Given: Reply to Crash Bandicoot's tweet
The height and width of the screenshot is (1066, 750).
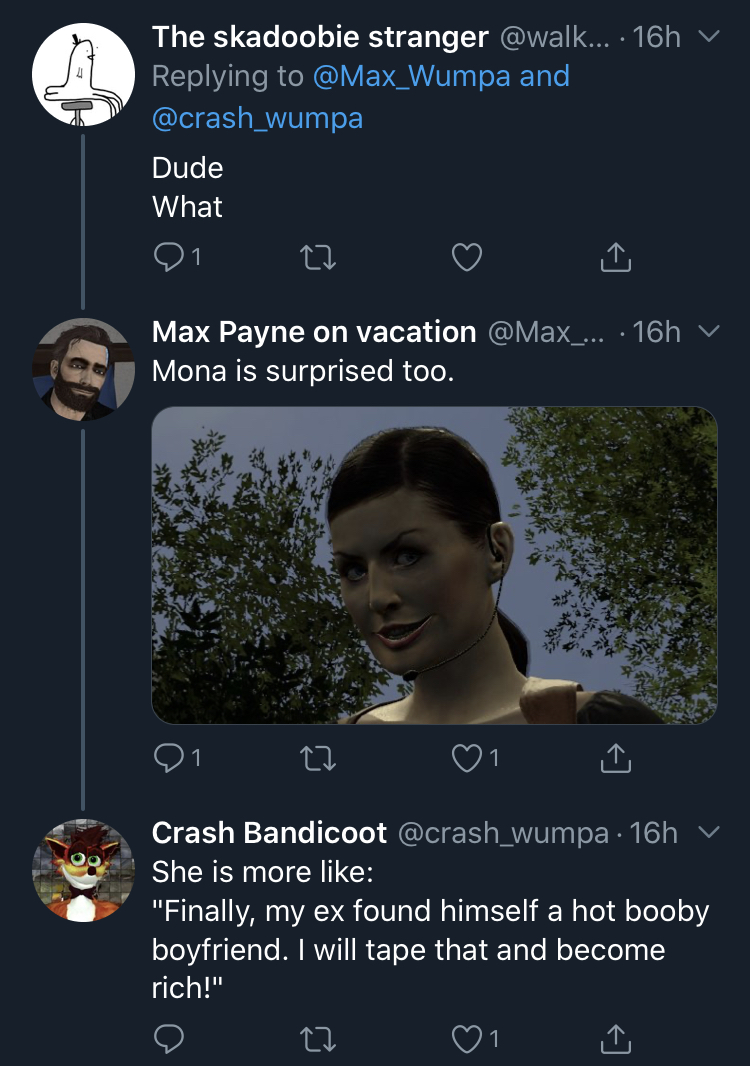Looking at the screenshot, I should (x=169, y=1038).
